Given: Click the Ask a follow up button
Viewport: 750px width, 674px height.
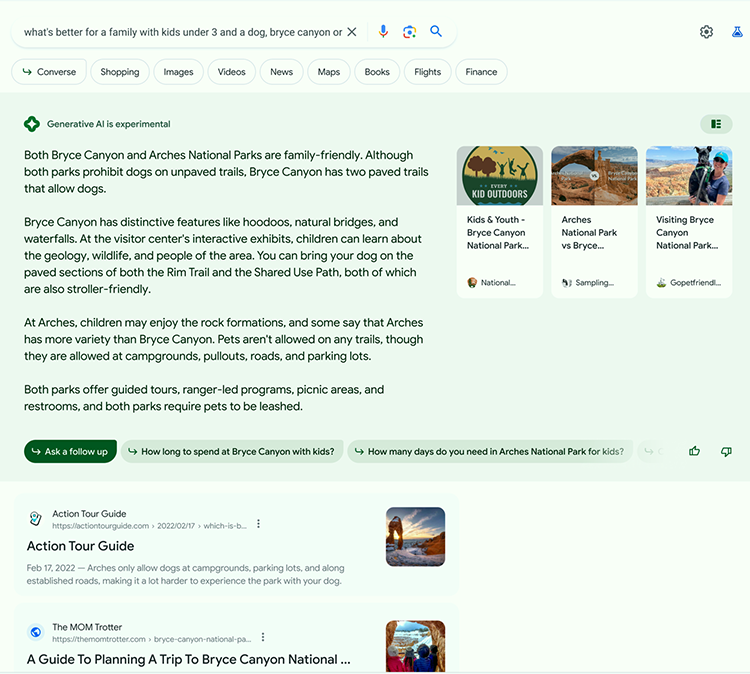Looking at the screenshot, I should (70, 451).
